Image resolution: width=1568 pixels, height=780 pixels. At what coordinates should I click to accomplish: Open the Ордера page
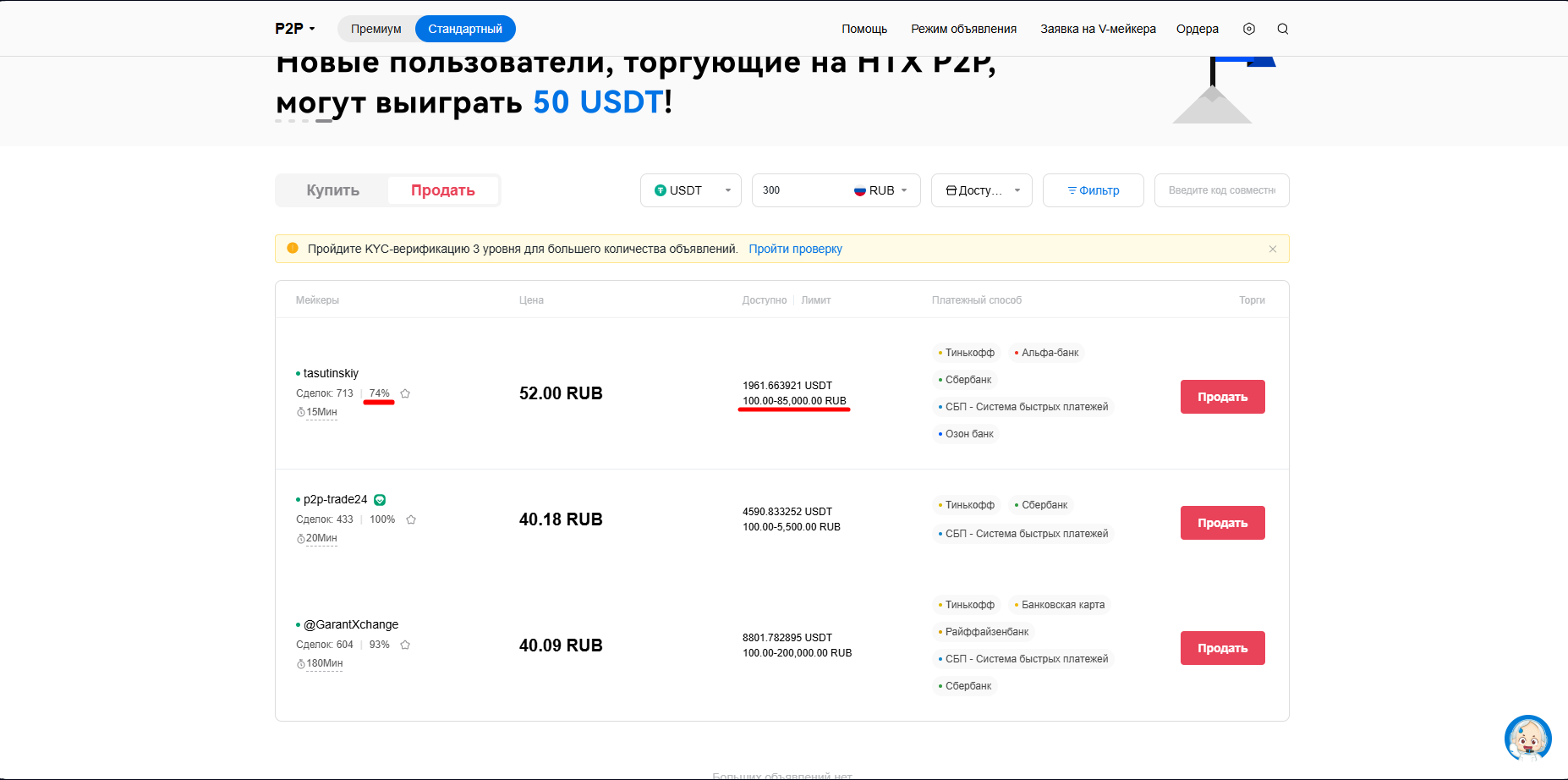1198,29
